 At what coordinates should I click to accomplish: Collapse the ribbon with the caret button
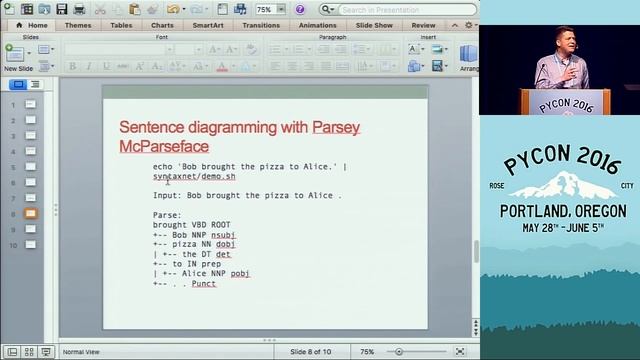point(455,25)
